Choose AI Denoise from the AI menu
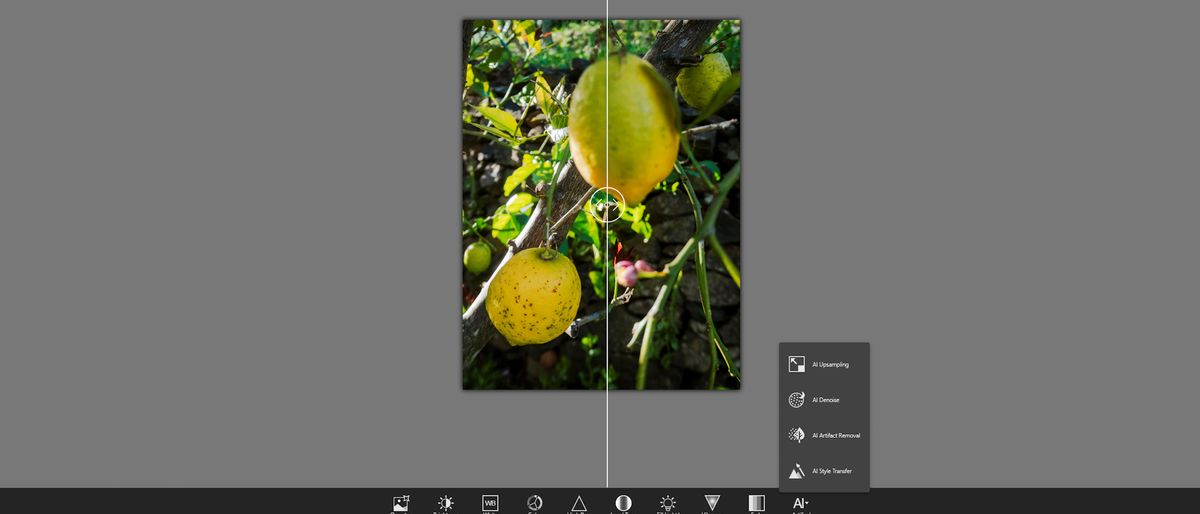The width and height of the screenshot is (1200, 514). pyautogui.click(x=824, y=400)
